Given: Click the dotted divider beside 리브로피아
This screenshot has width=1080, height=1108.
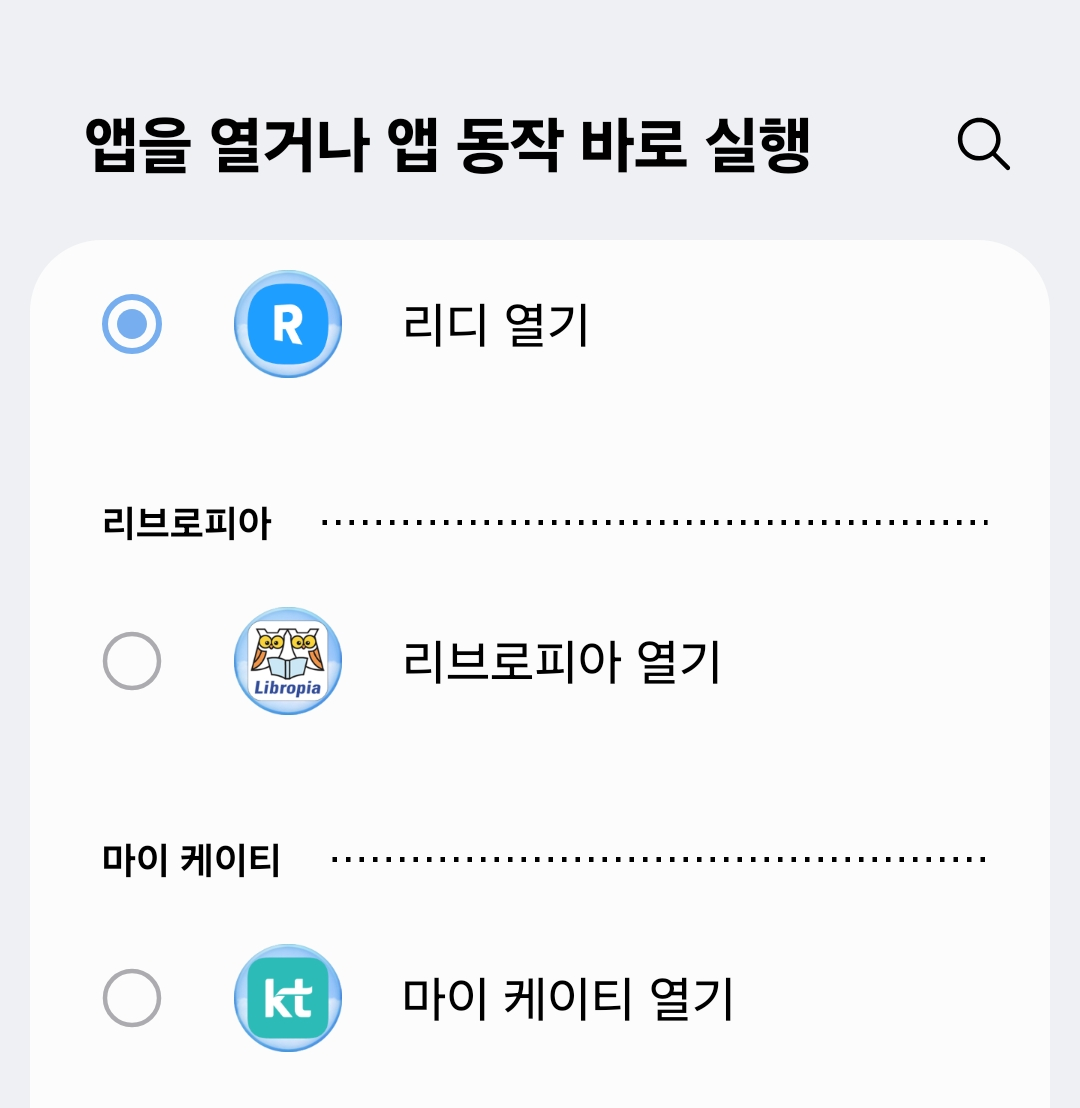Looking at the screenshot, I should pos(655,522).
